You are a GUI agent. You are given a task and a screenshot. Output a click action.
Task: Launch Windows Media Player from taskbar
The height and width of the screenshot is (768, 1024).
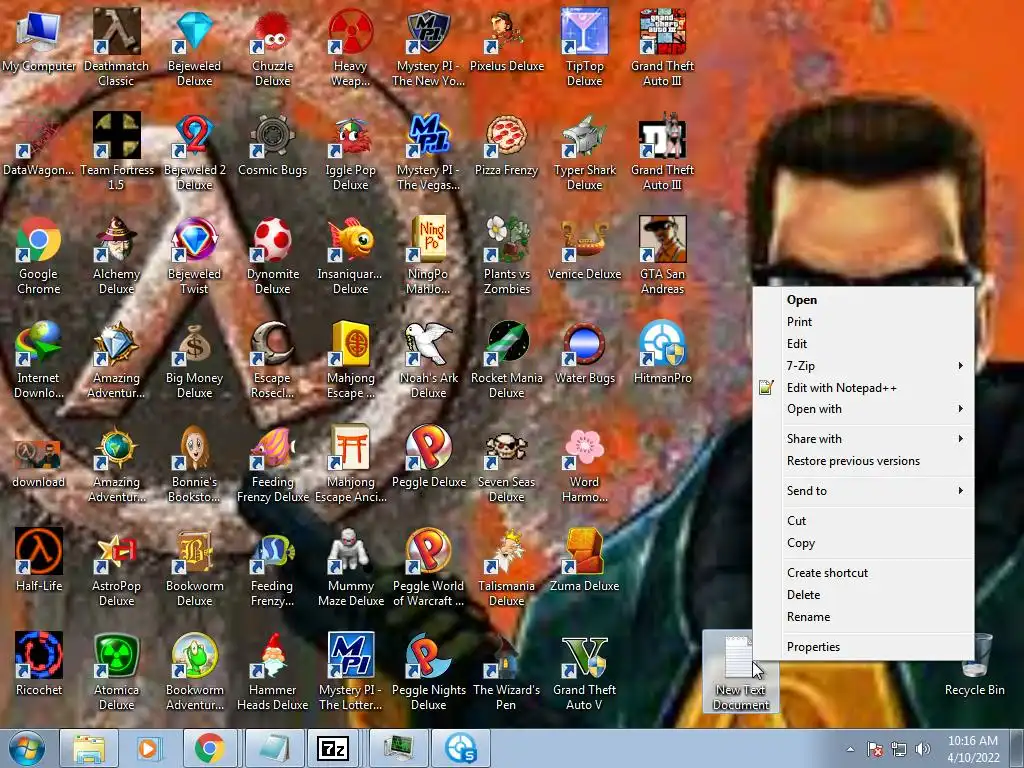(148, 748)
